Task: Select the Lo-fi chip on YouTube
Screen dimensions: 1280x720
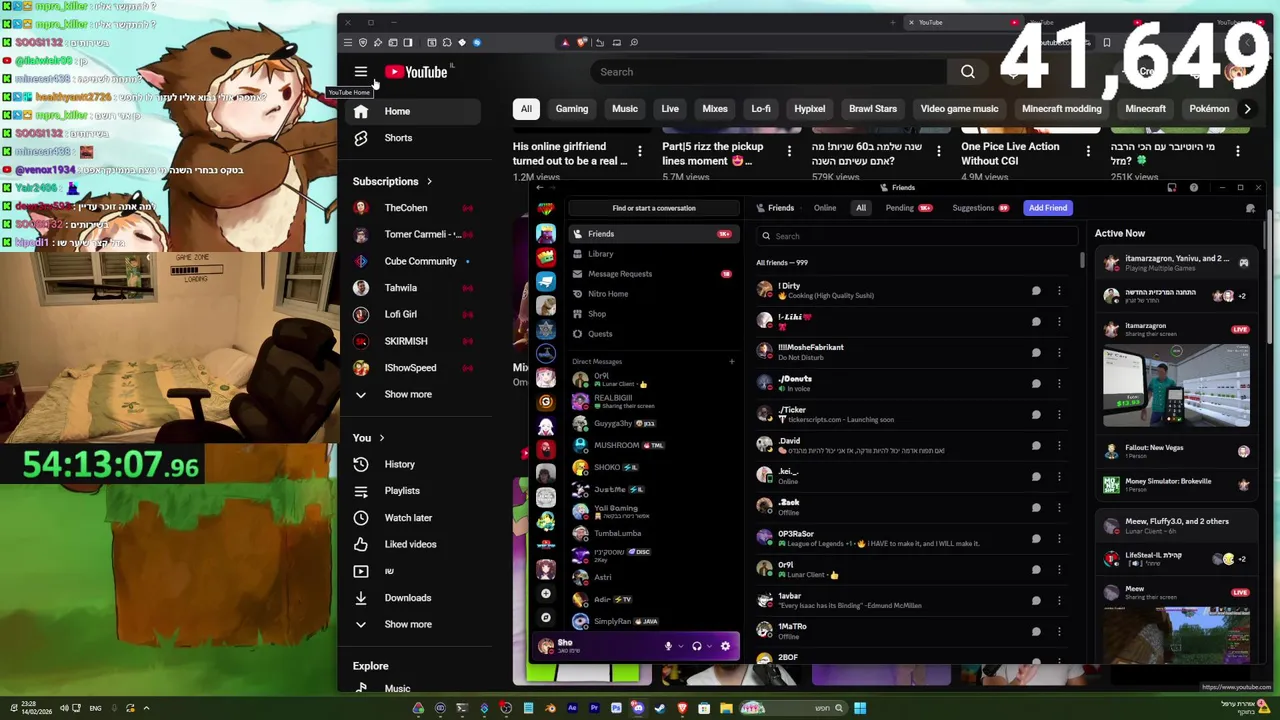Action: click(x=761, y=109)
